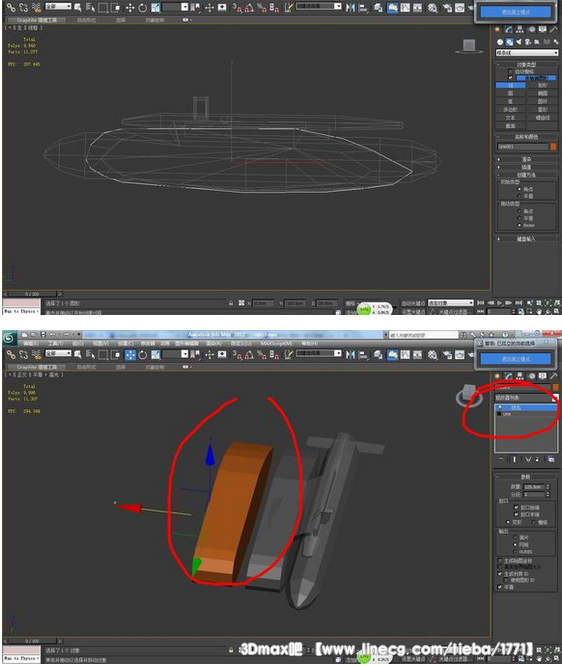Activate highlighted Select and Move tool in bottom screenshot
This screenshot has width=562, height=666.
coord(130,354)
